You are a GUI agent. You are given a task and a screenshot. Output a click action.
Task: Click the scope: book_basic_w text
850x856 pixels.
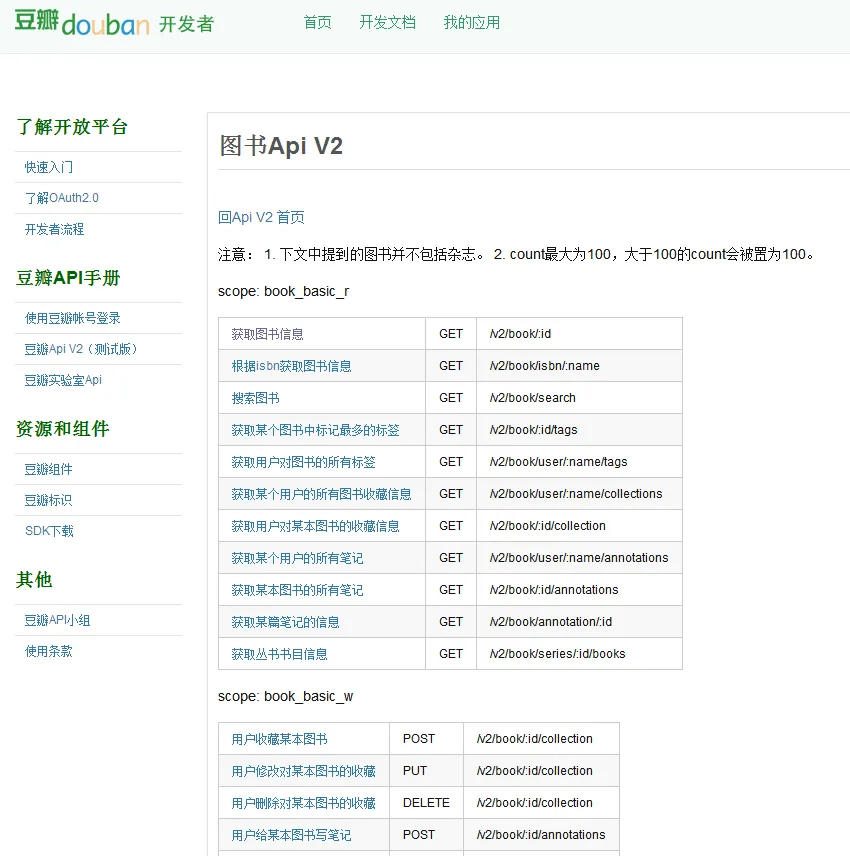(286, 697)
